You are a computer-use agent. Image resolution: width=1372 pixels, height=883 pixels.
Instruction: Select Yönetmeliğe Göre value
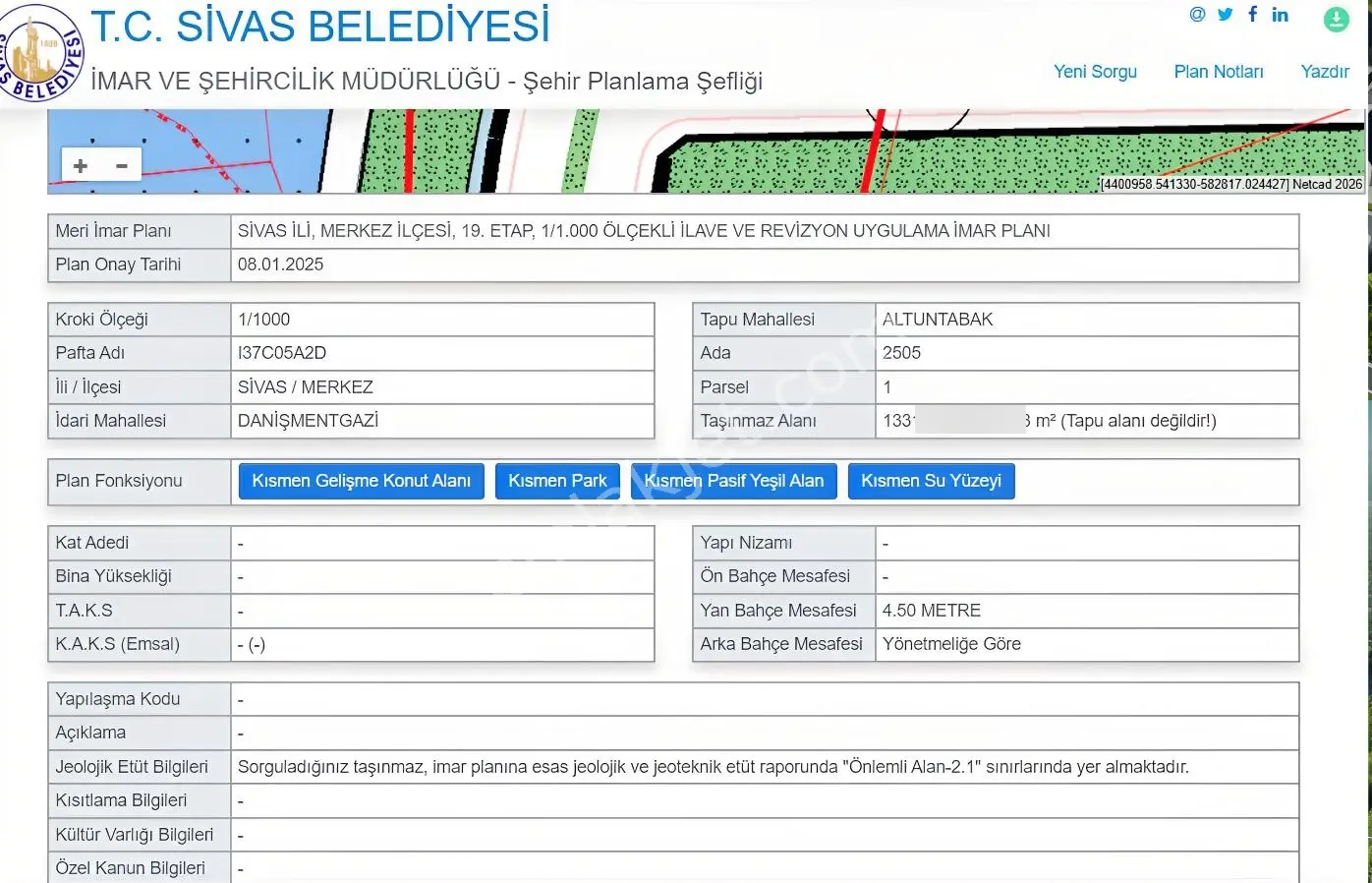pyautogui.click(x=951, y=644)
